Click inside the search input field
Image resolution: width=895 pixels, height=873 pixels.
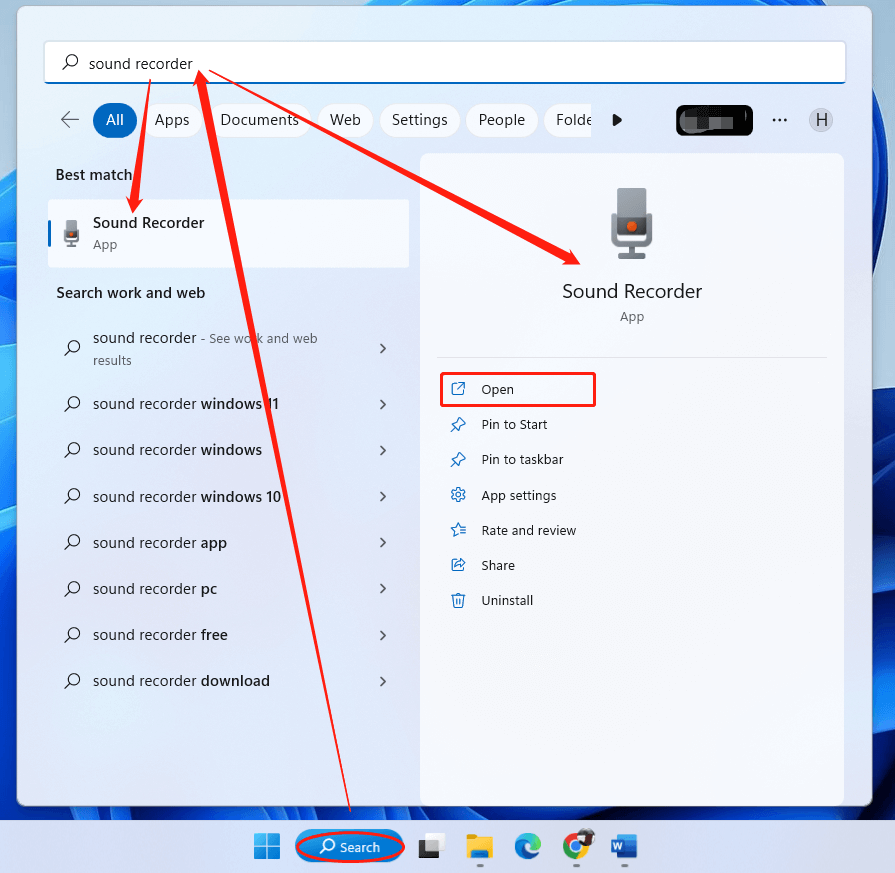pos(300,63)
